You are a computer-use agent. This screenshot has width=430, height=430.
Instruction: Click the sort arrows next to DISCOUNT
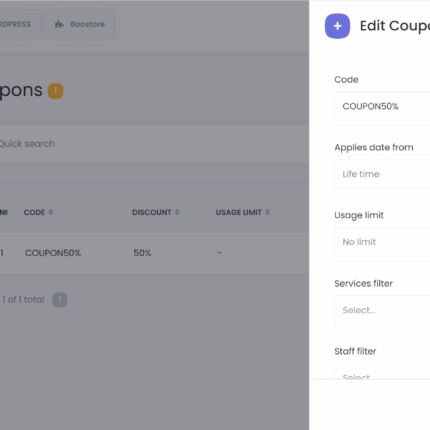pos(177,212)
